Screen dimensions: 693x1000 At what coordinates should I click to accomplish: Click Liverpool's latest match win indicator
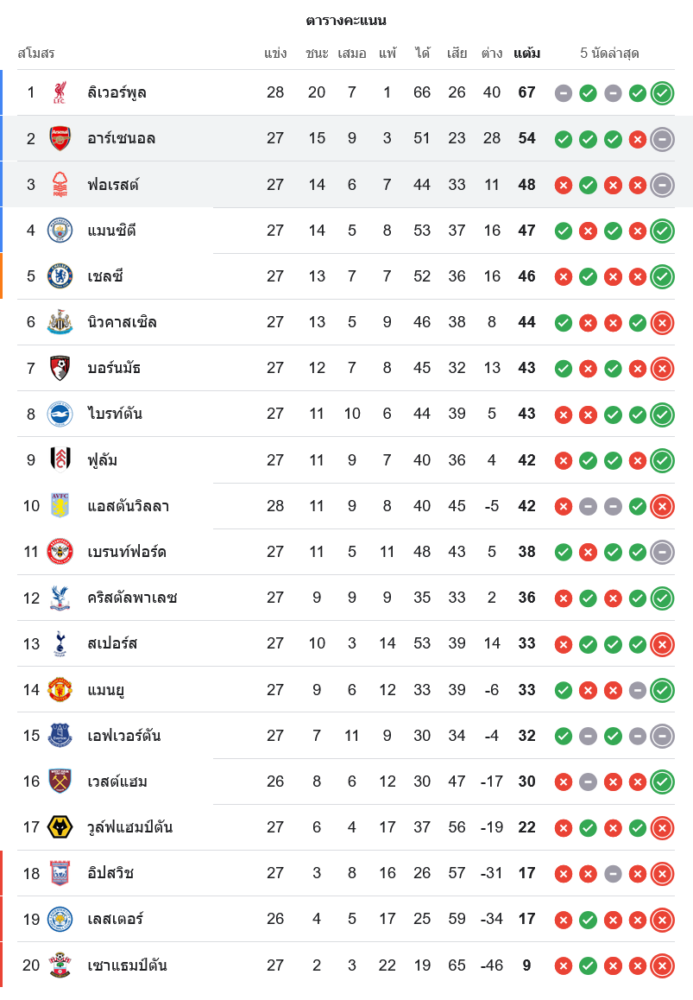(661, 93)
